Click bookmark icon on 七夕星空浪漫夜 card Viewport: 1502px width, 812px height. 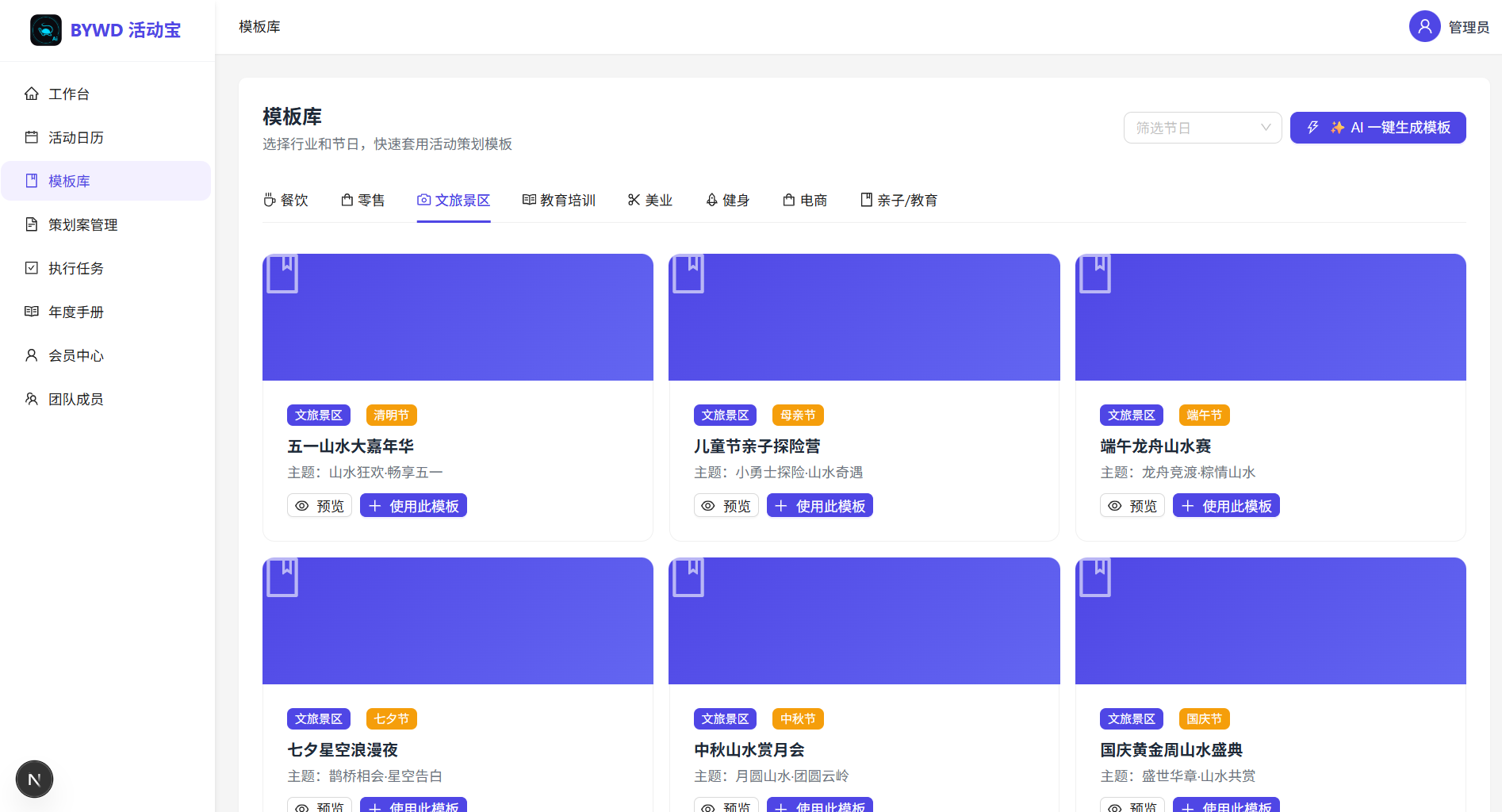pos(282,577)
